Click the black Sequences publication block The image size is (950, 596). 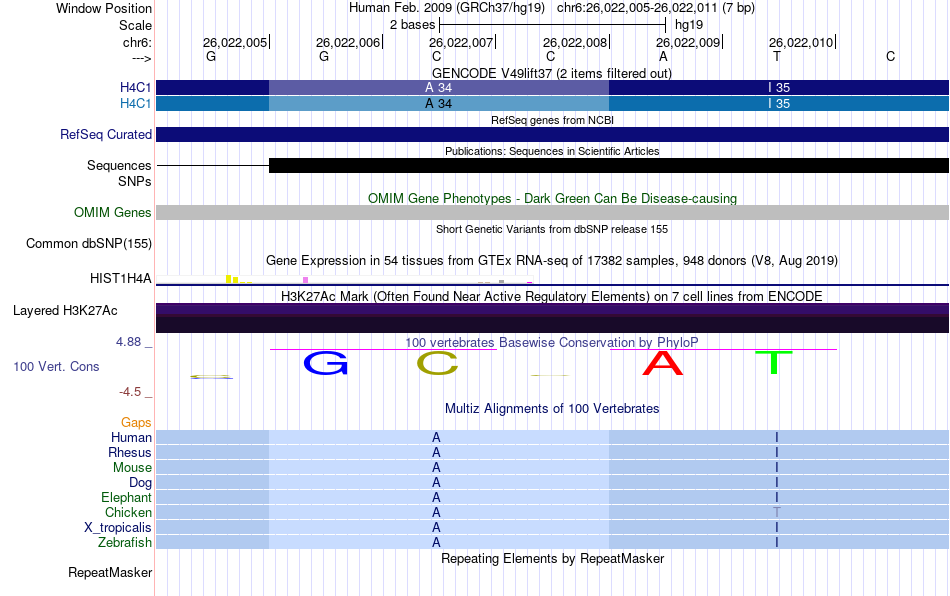609,165
